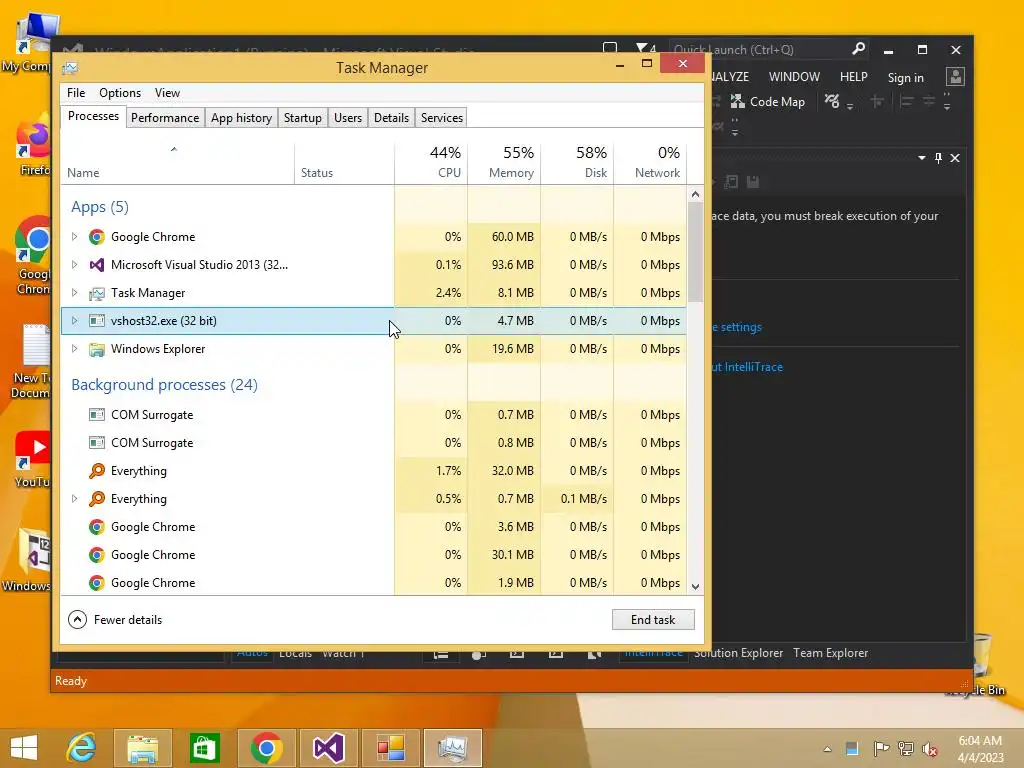Select the 30.1 MB Google Chrome background process
Screen dimensions: 1024x768
click(x=374, y=555)
